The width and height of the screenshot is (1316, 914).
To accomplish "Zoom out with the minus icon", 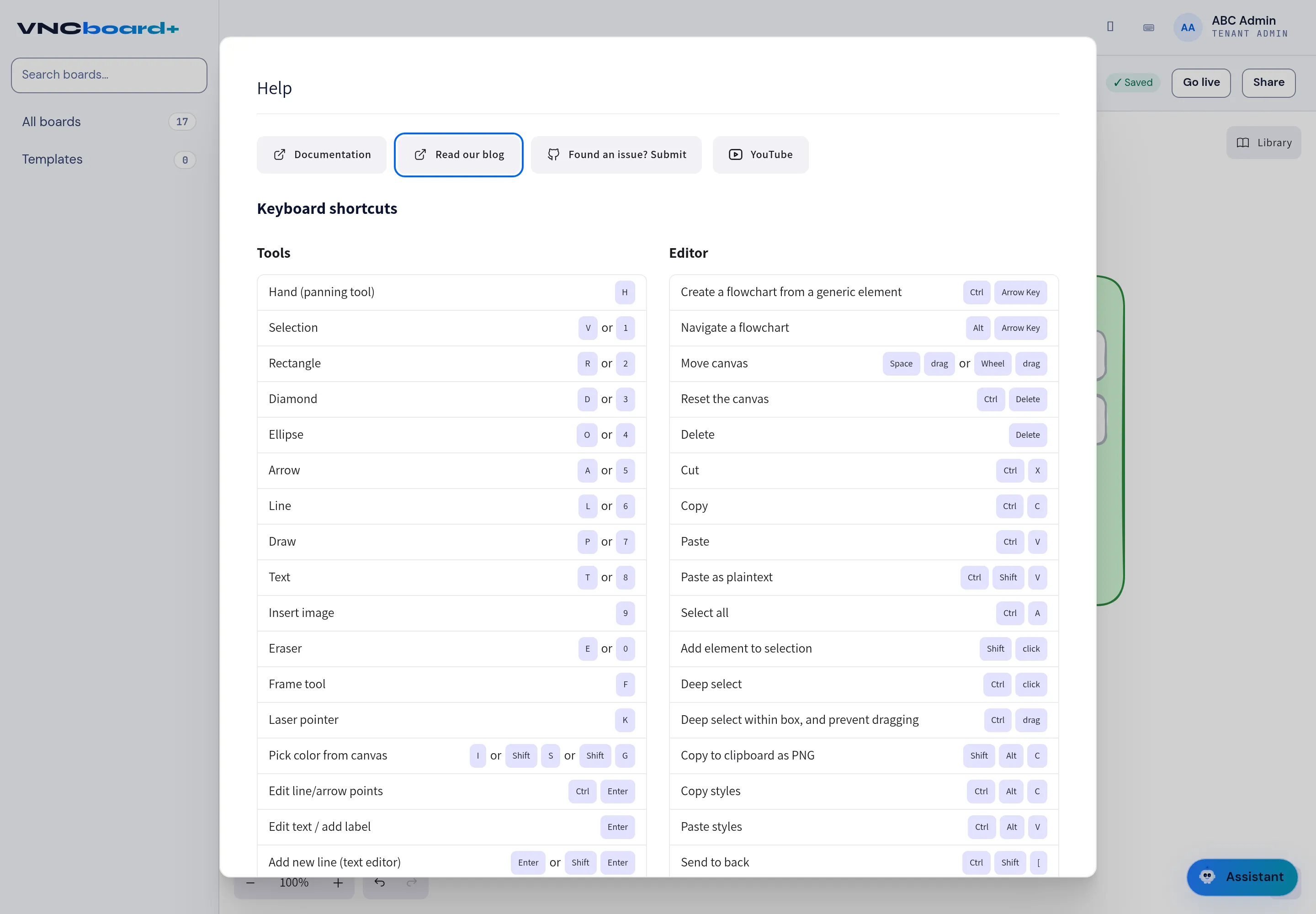I will click(250, 882).
